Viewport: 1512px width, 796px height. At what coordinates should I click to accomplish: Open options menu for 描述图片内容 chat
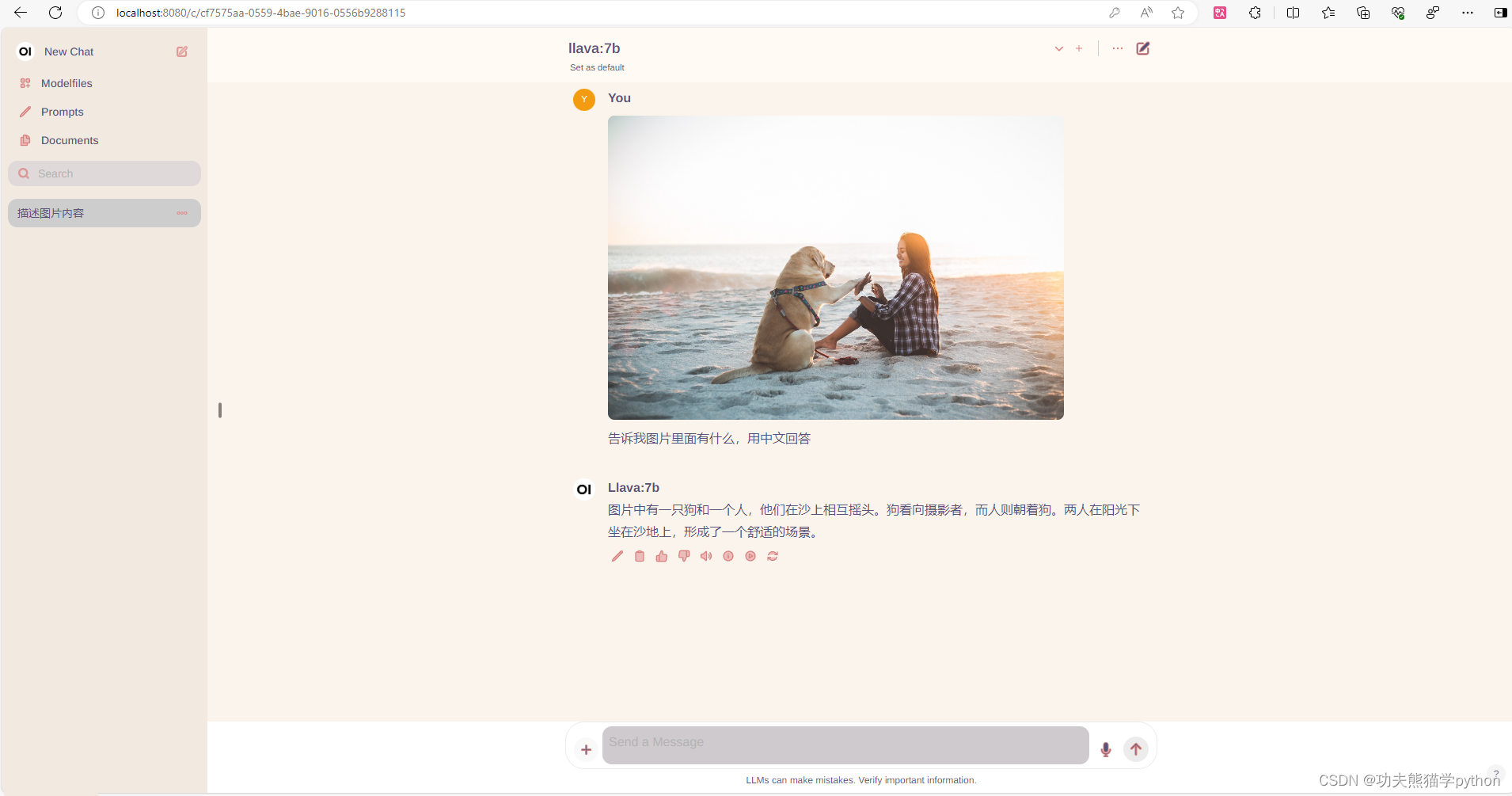tap(182, 213)
